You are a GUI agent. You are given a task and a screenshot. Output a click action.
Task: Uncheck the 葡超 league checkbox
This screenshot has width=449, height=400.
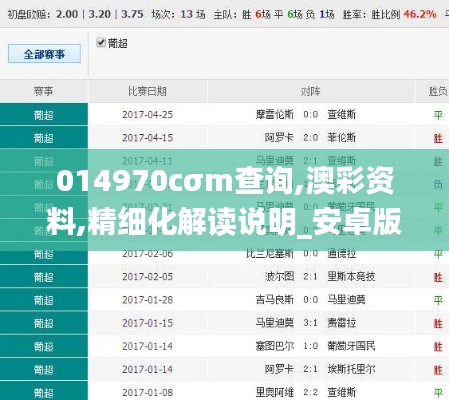(100, 43)
